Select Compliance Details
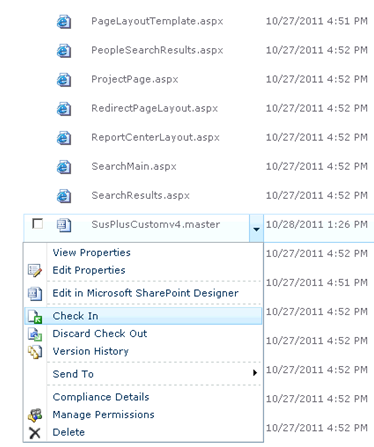 (101, 397)
